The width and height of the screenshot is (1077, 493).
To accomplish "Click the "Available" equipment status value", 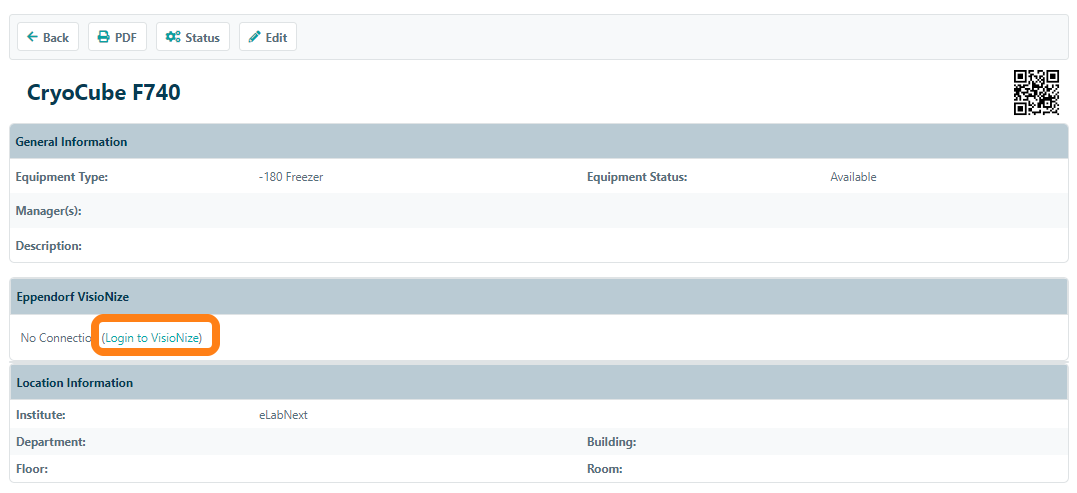I will 853,177.
